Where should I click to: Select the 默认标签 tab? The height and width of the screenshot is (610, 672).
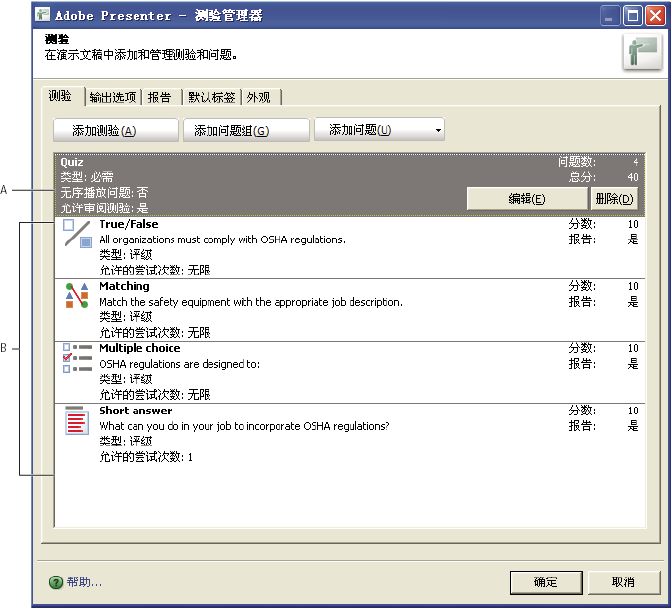[x=211, y=97]
